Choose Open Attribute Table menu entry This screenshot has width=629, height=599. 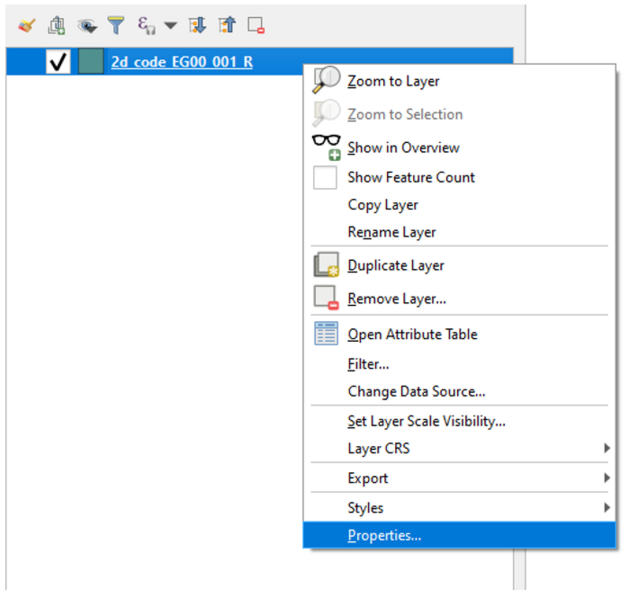click(412, 335)
